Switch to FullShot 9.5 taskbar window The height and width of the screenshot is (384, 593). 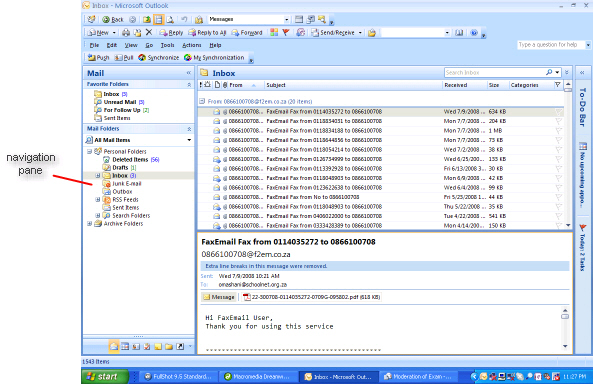point(179,376)
